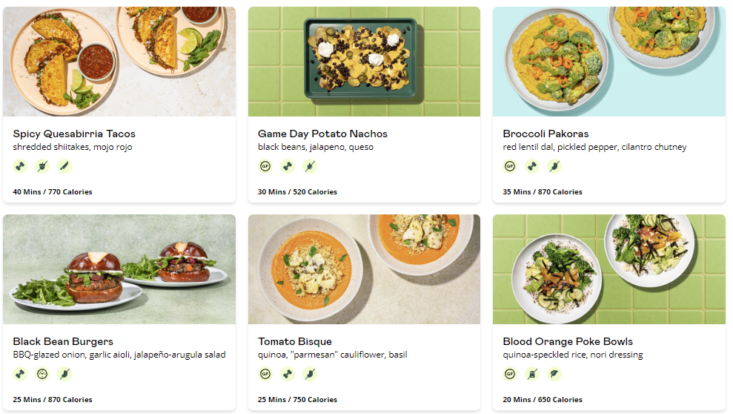Click last dietary badge under Blood Orange Poke Bowls
733x414 pixels.
coord(555,374)
